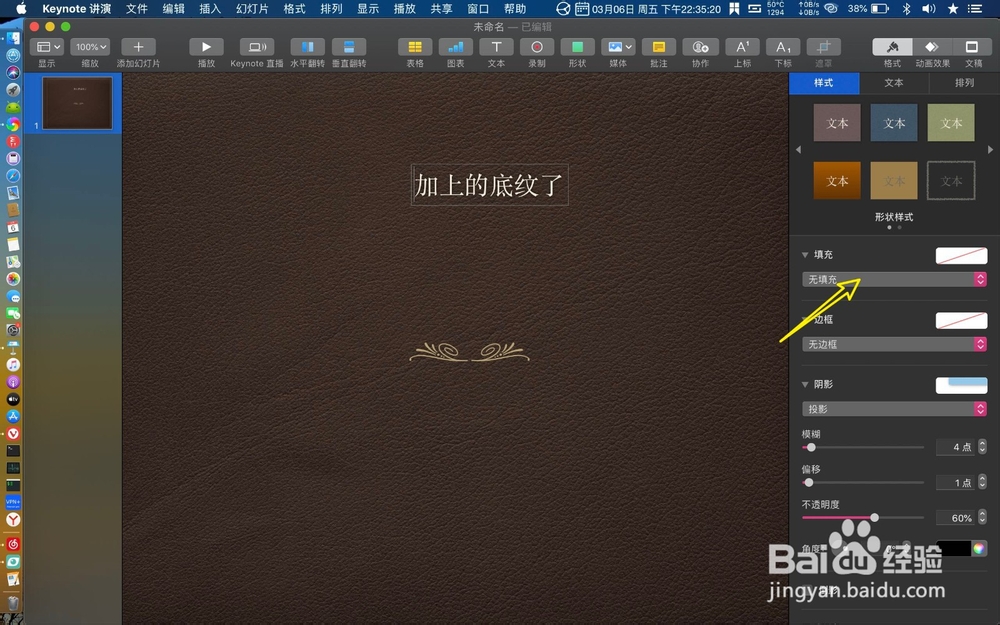Screen dimensions: 1000x625
Task: Go to previous shape styles page
Action: [798, 149]
